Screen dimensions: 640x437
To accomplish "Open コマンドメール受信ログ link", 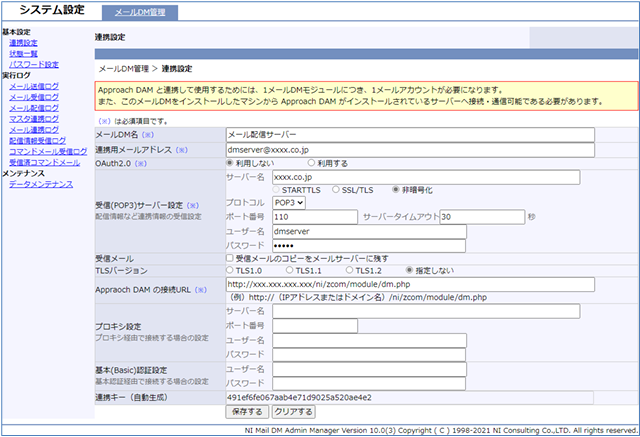I will pos(48,152).
